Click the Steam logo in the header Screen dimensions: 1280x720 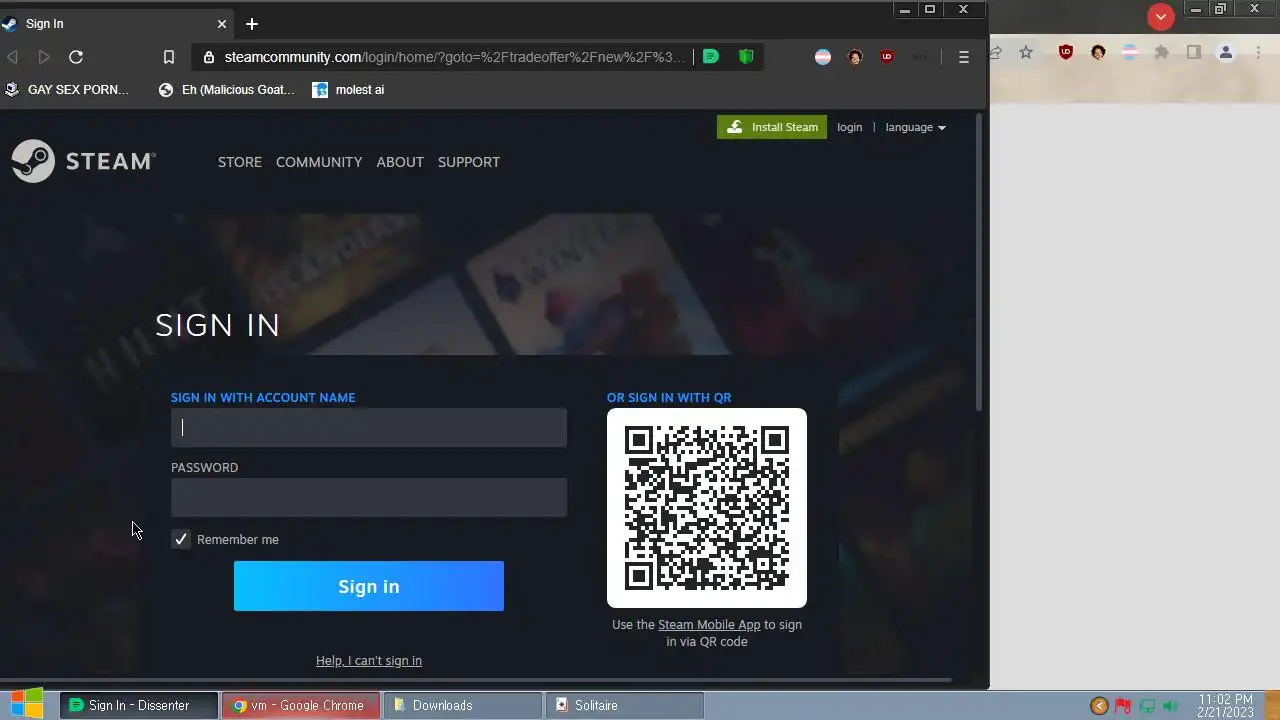84,161
